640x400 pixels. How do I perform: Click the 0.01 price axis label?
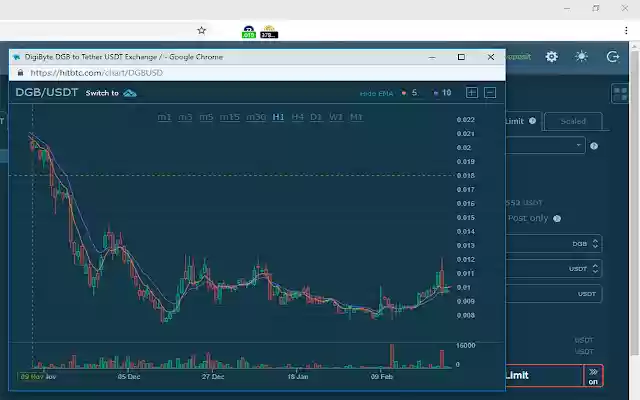[x=463, y=287]
